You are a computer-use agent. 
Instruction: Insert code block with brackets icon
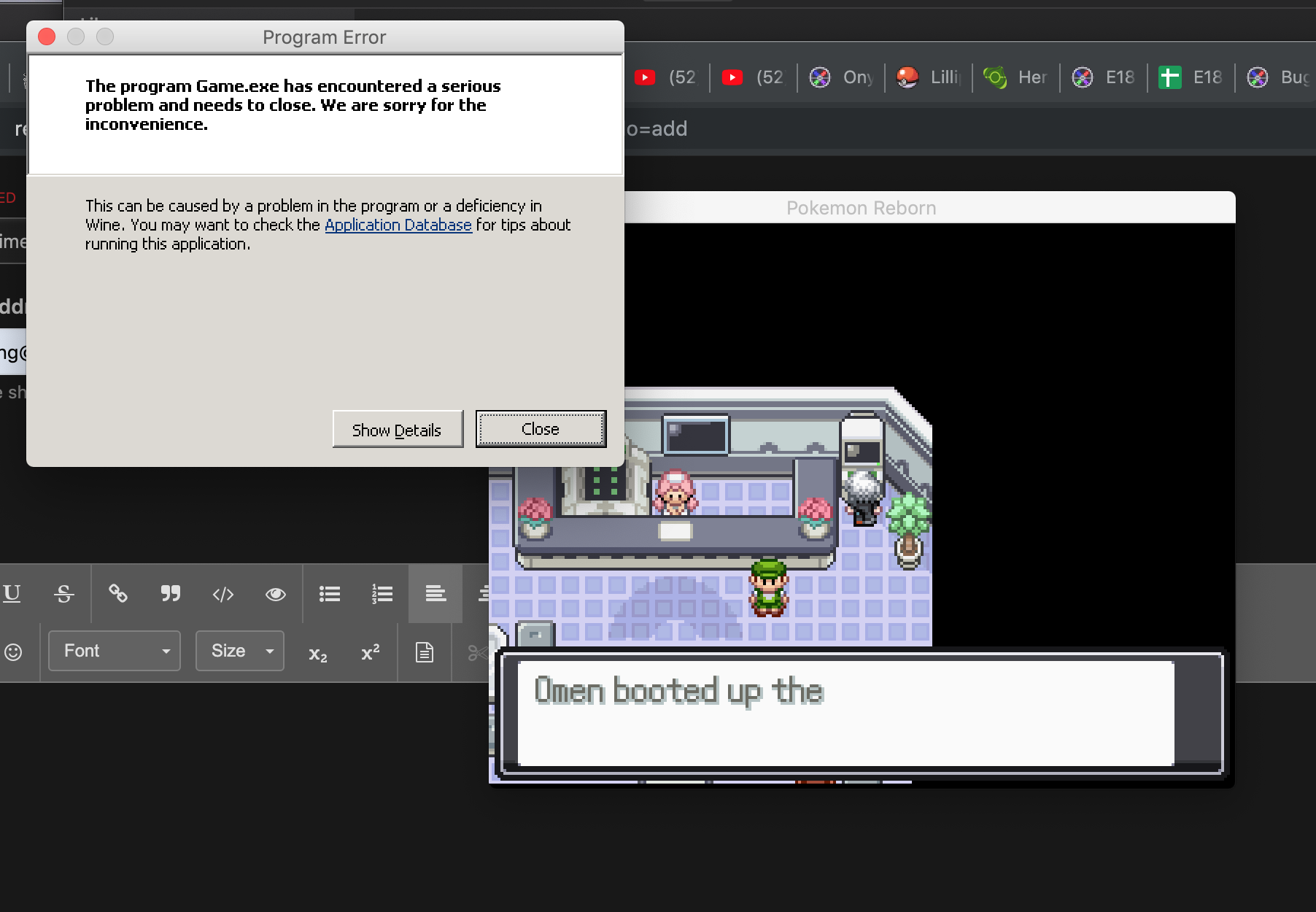point(223,595)
